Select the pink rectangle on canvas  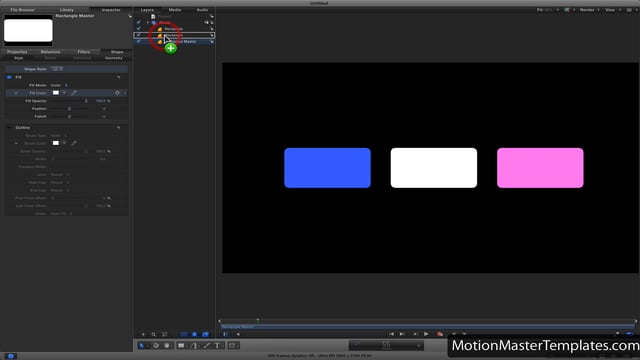(540, 168)
